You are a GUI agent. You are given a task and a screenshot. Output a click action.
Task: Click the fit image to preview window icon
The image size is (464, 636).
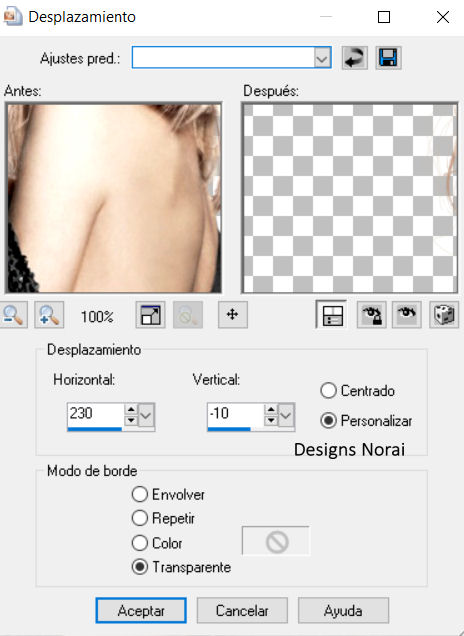(x=150, y=314)
